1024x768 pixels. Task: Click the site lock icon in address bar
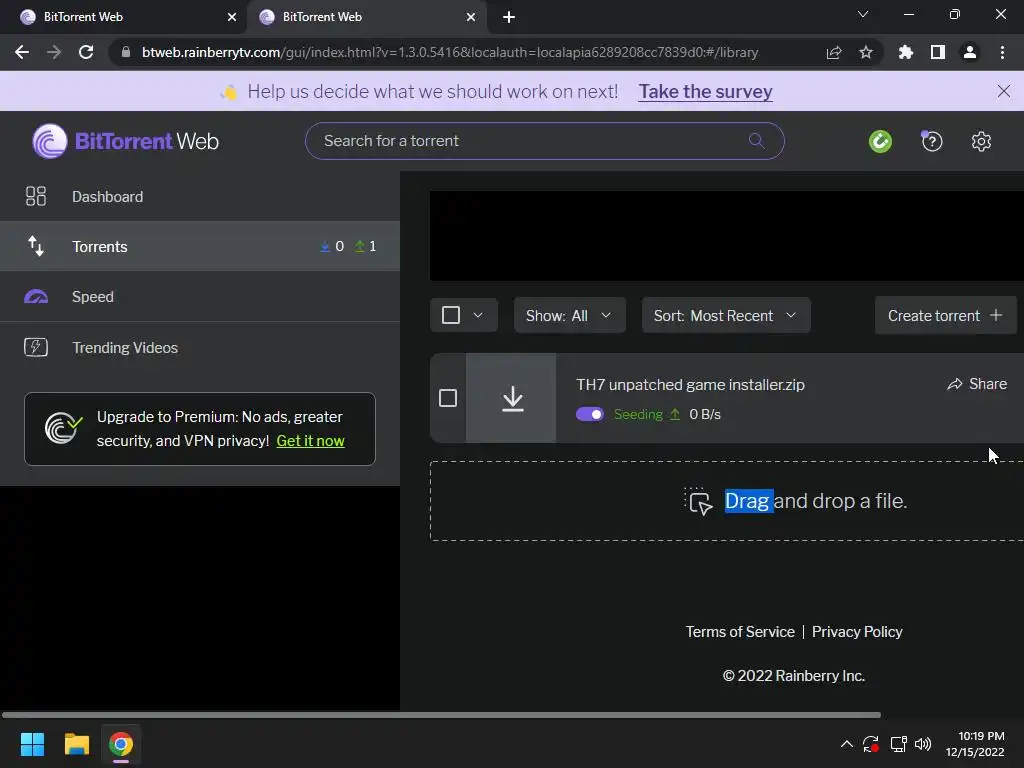point(125,52)
